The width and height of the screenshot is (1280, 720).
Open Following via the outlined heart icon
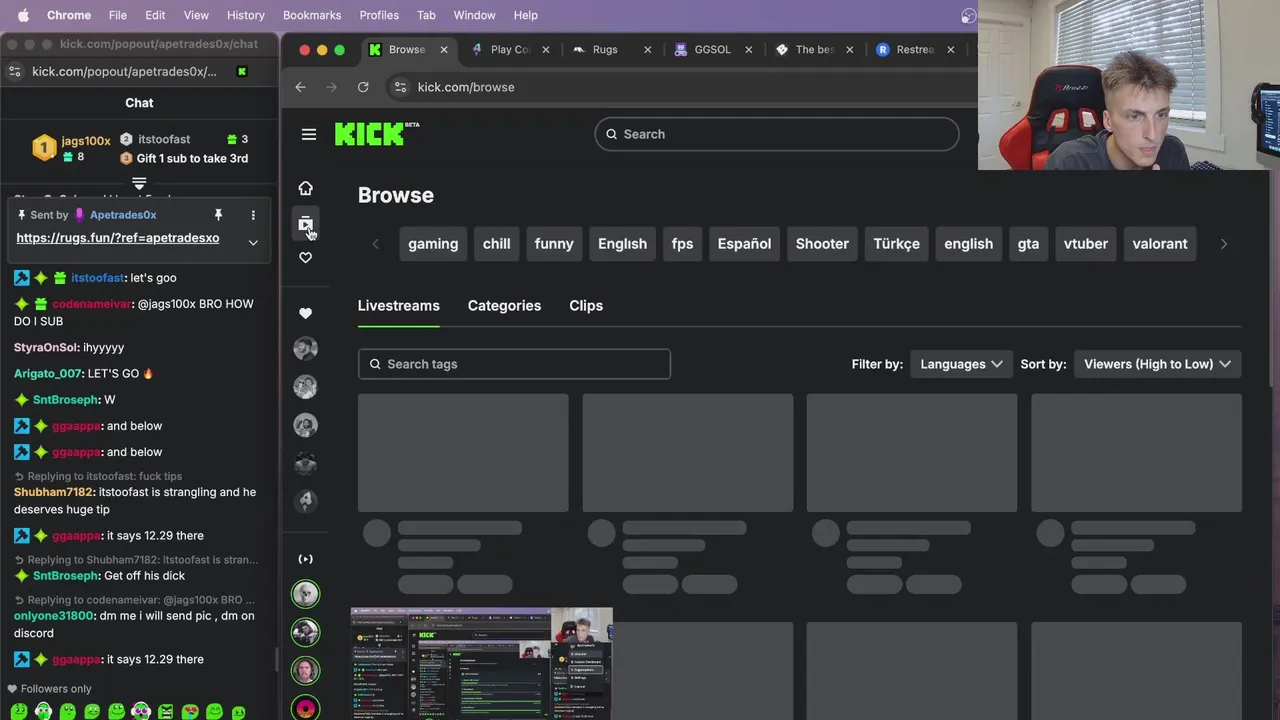(x=305, y=258)
